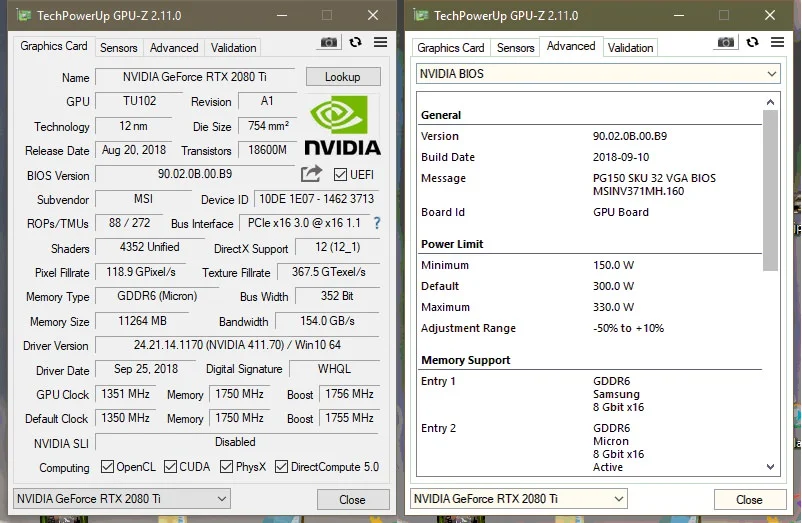
Task: Click the Advanced panel scrollbar thumb
Action: point(770,190)
